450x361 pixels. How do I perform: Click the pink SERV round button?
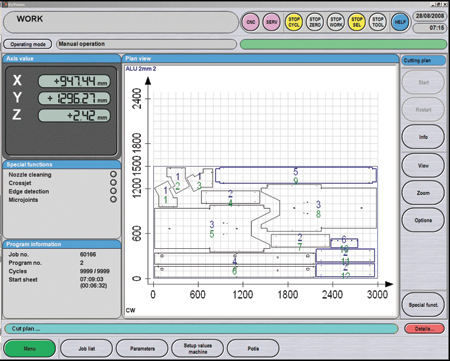pyautogui.click(x=271, y=22)
